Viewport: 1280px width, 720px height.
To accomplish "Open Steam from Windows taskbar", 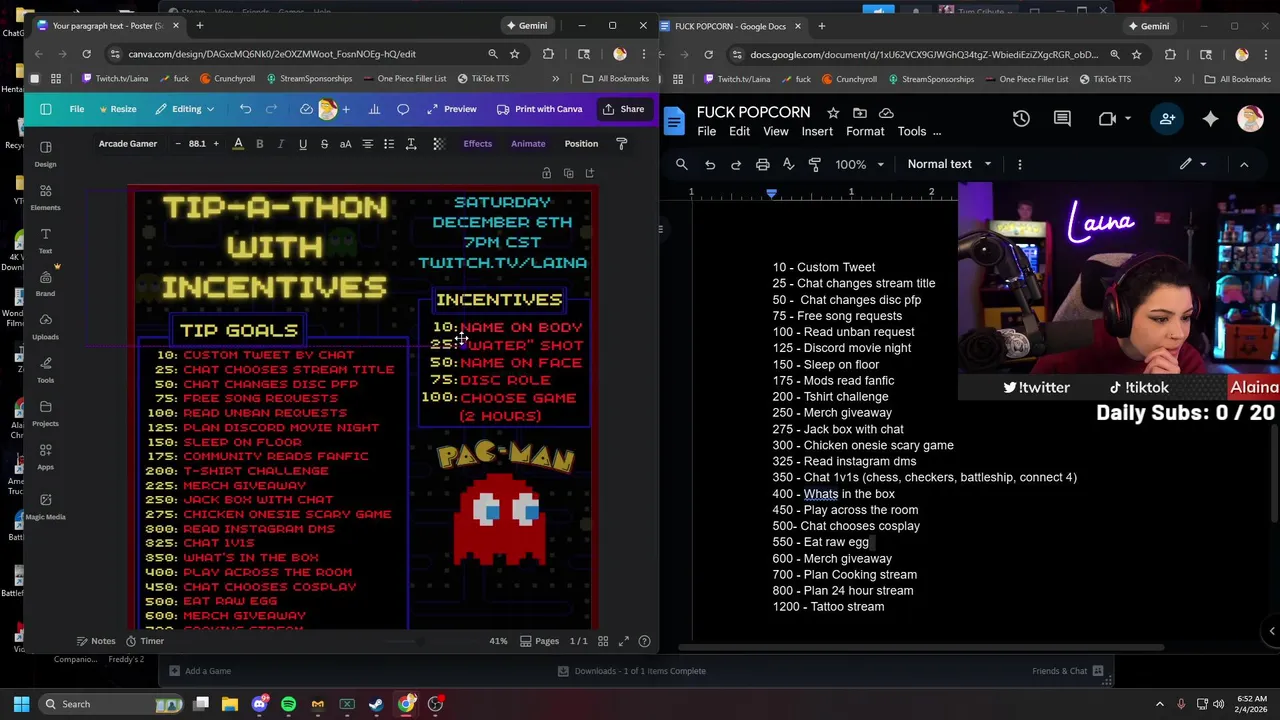I will coord(376,704).
